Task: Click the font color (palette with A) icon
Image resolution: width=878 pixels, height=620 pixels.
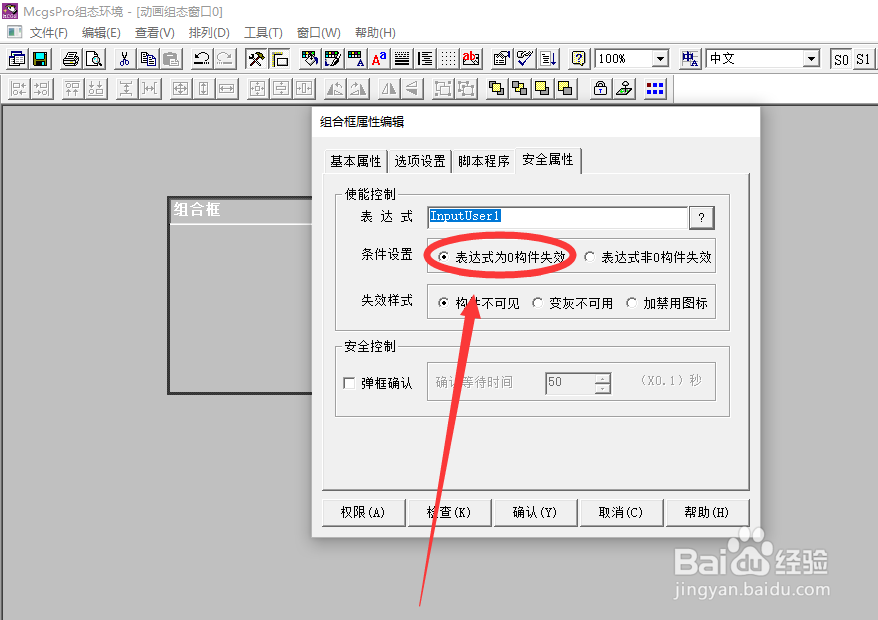Action: [x=356, y=59]
